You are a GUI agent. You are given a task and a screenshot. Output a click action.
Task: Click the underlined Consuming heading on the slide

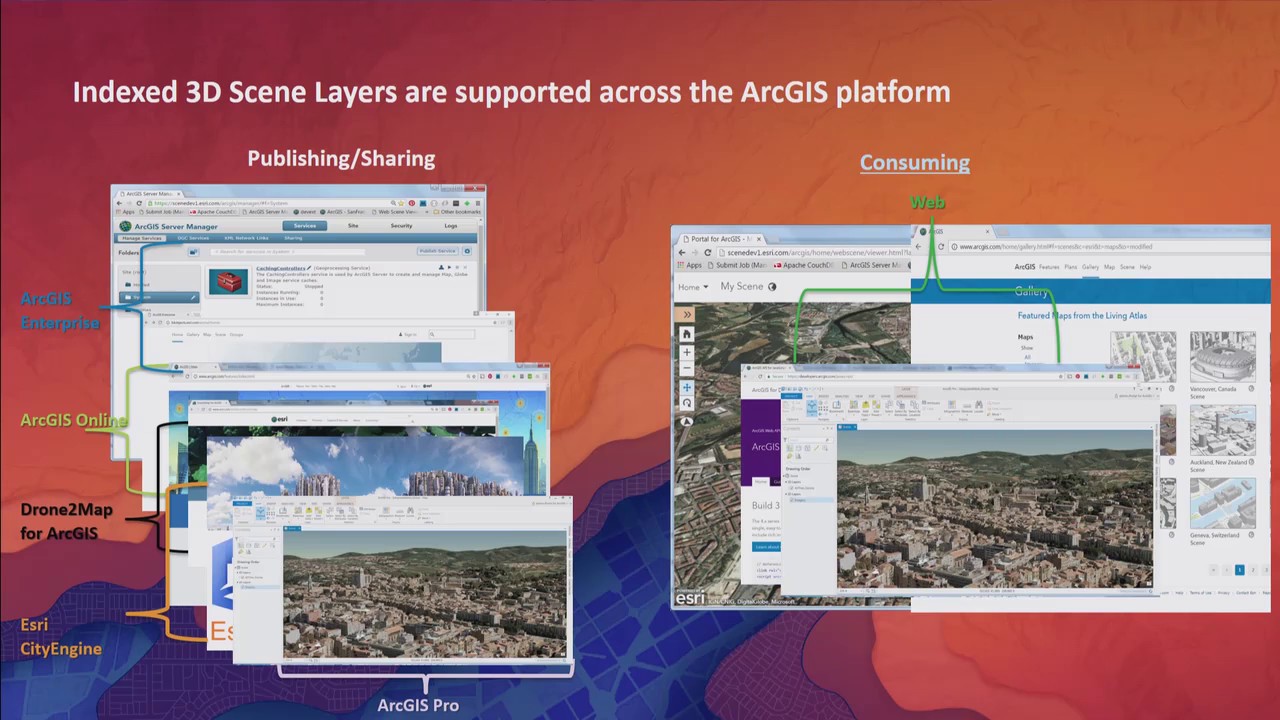915,162
